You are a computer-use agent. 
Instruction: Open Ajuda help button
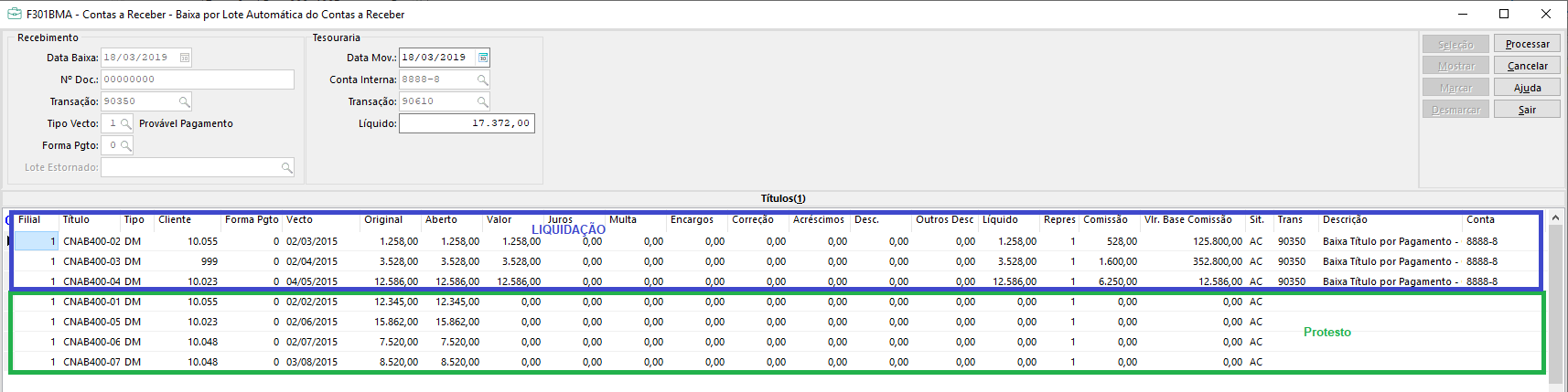[1527, 88]
